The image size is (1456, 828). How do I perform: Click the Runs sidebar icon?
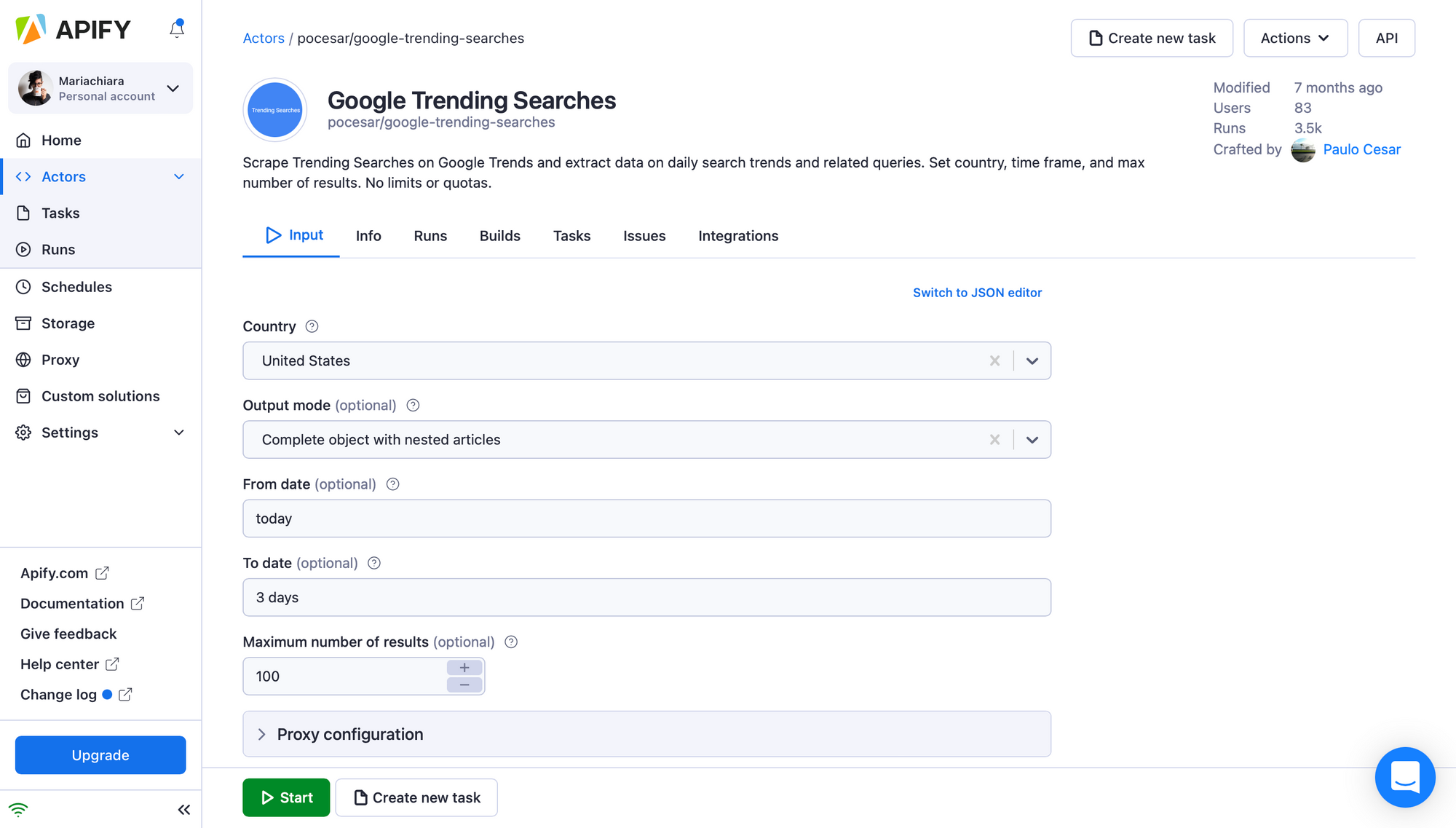pos(24,249)
